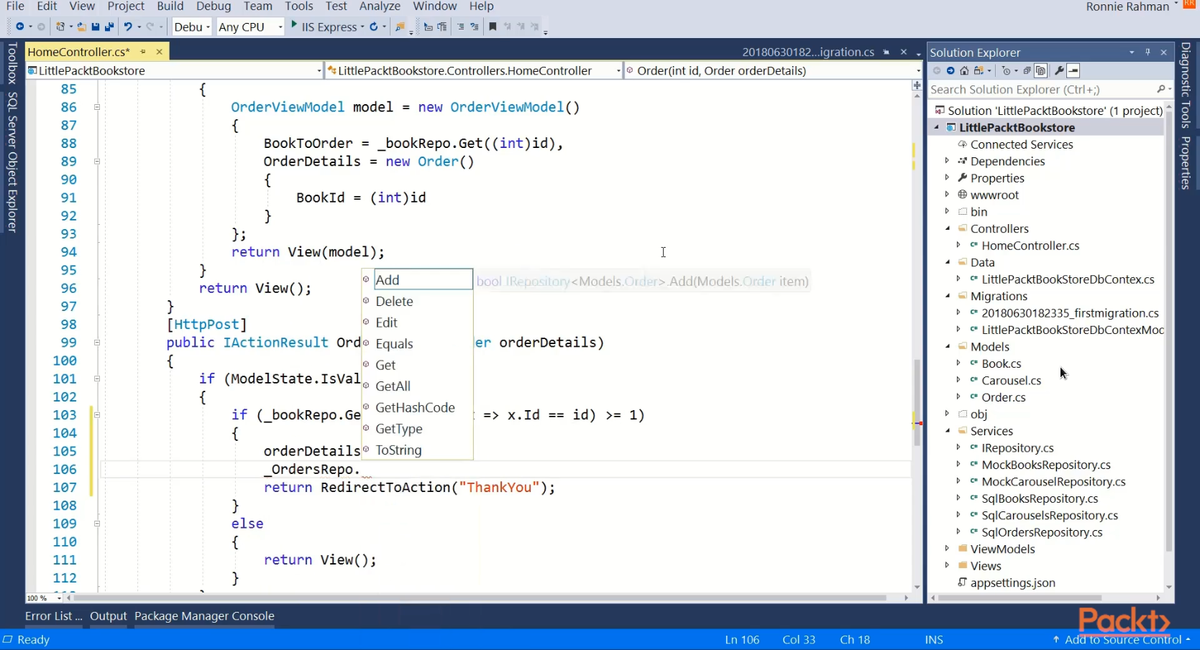Open SQL Server Object Explorer side tab
The image size is (1200, 650).
[x=12, y=162]
